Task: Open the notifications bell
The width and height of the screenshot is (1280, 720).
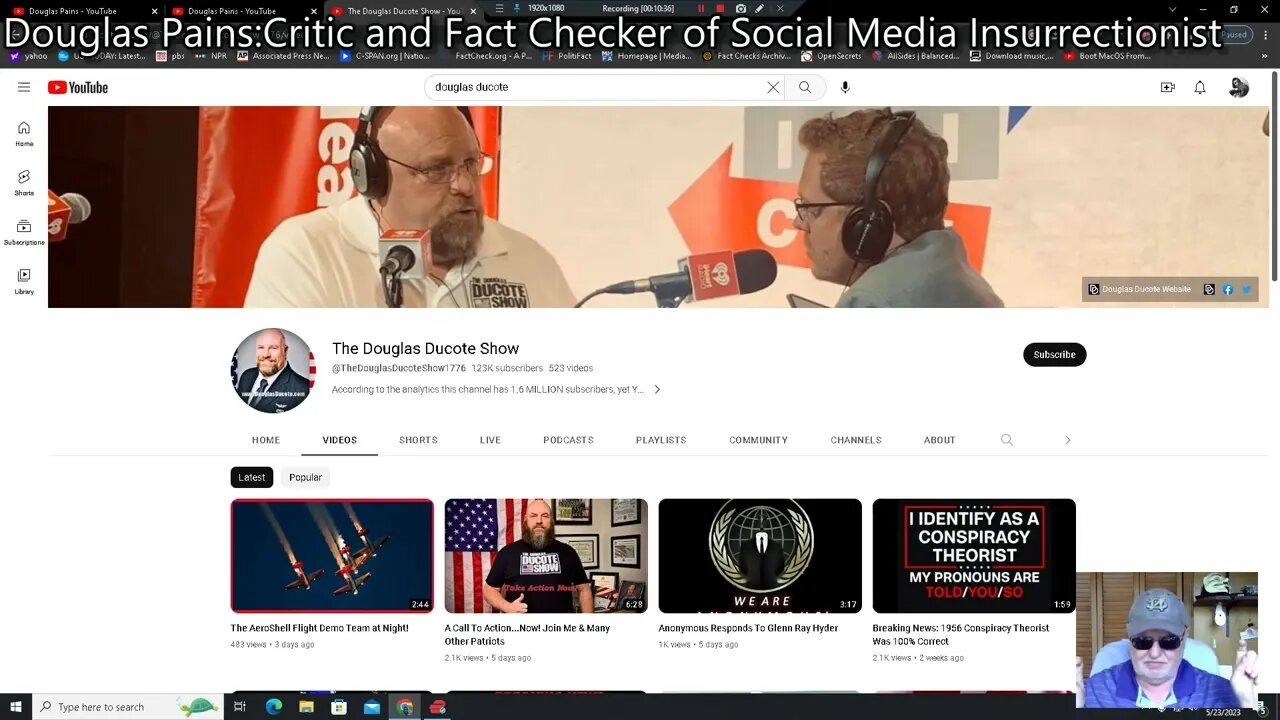Action: click(x=1200, y=87)
